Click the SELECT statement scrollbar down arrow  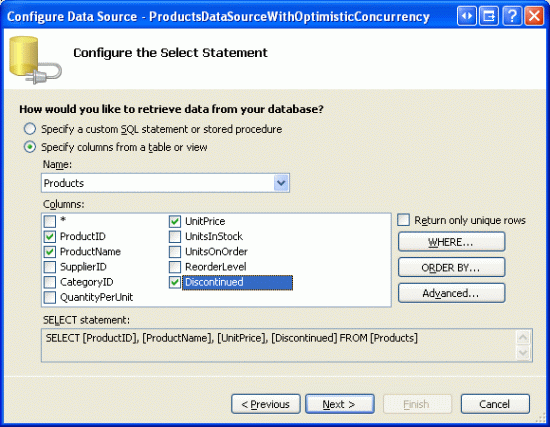point(523,352)
